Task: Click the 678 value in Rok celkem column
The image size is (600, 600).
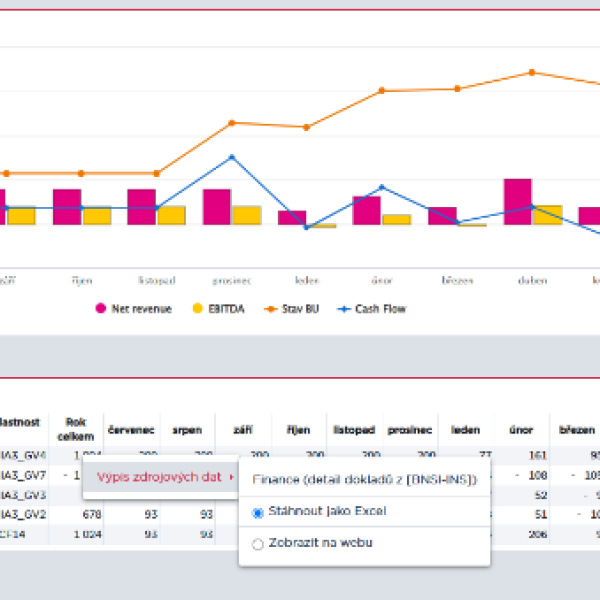Action: click(83, 514)
